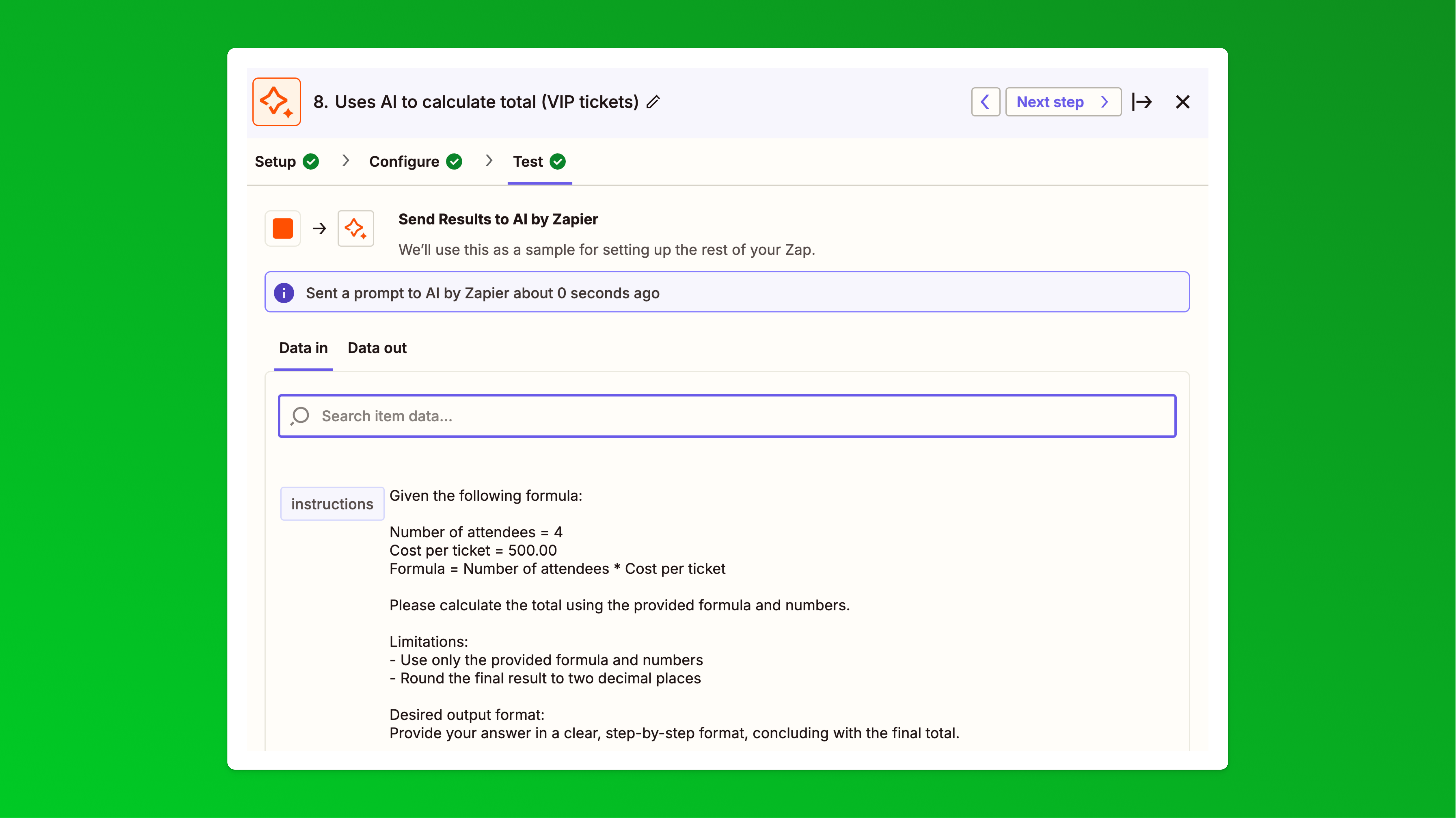Click the Next step button
This screenshot has width=1456, height=818.
coord(1063,102)
